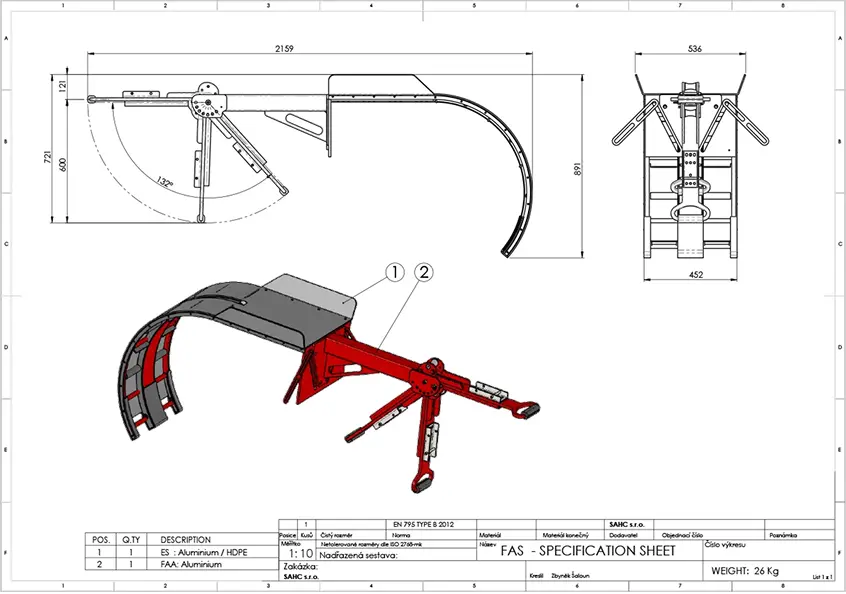Click the overall length dimension 2159

tap(284, 49)
